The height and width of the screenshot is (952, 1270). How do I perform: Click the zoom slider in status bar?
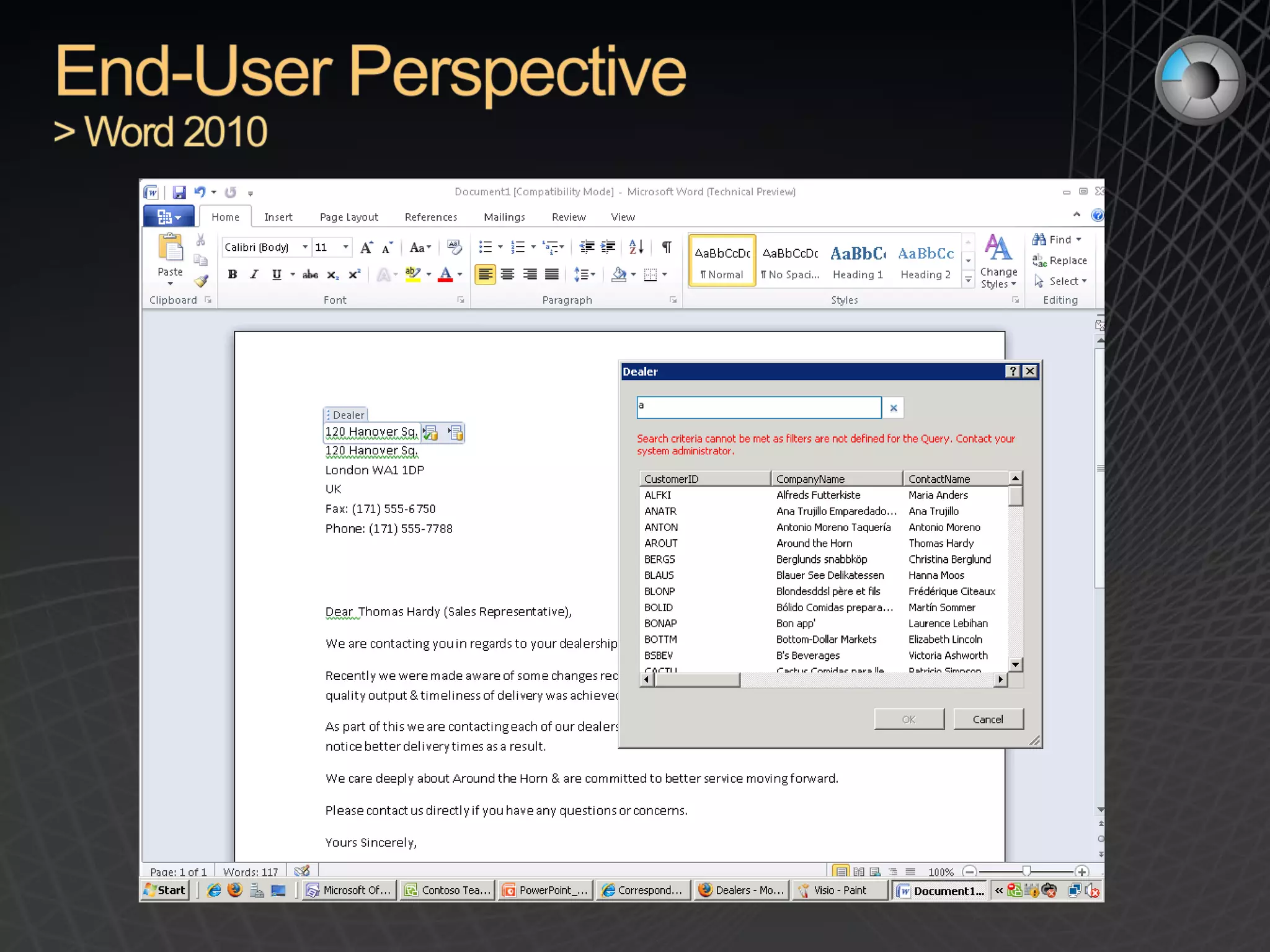1026,871
